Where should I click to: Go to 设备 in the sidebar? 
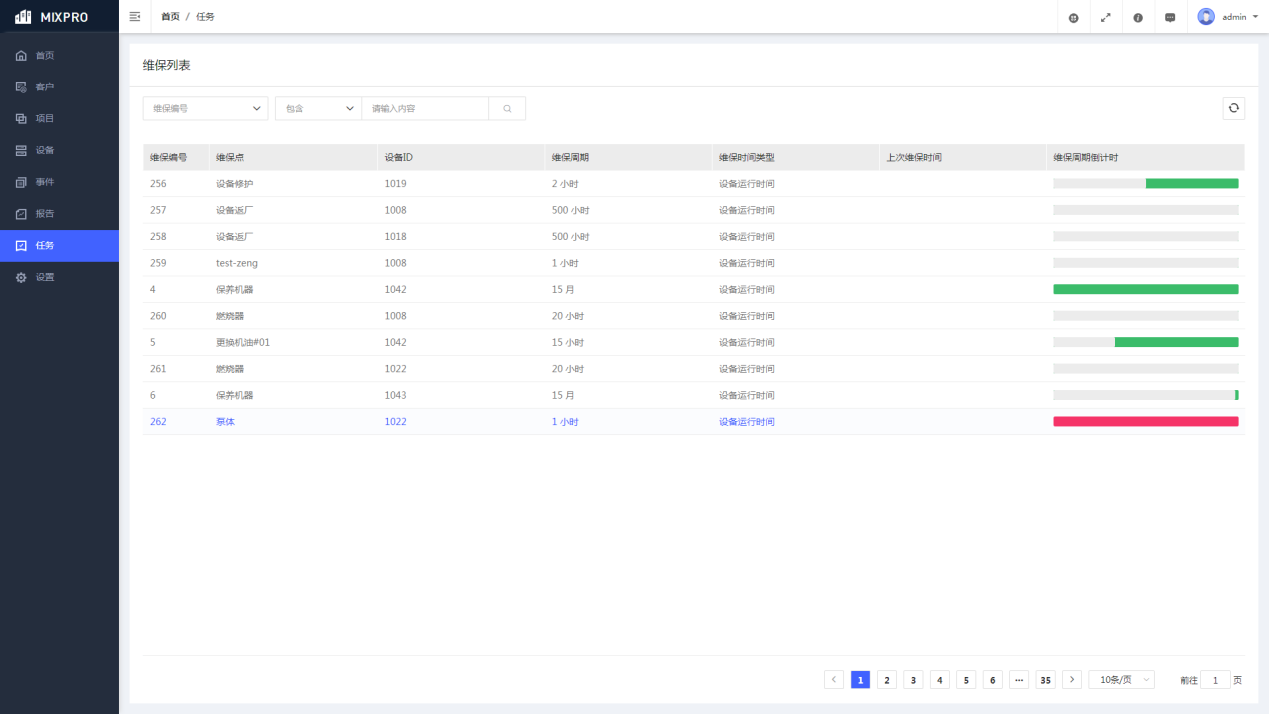[45, 150]
